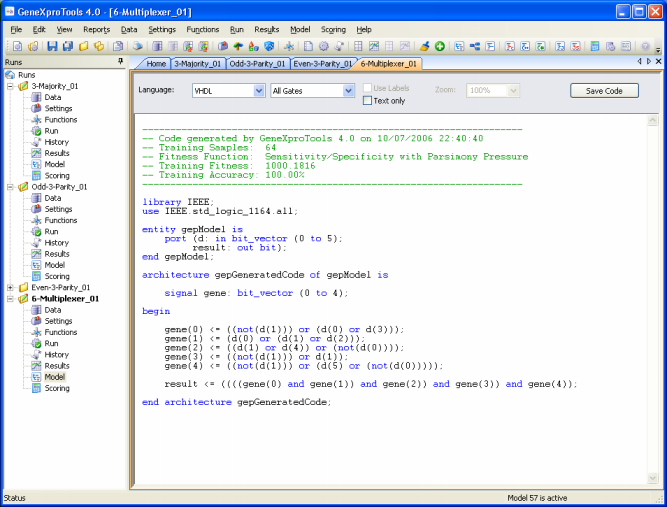
Task: Toggle the Use Labels checkbox
Action: tap(367, 88)
